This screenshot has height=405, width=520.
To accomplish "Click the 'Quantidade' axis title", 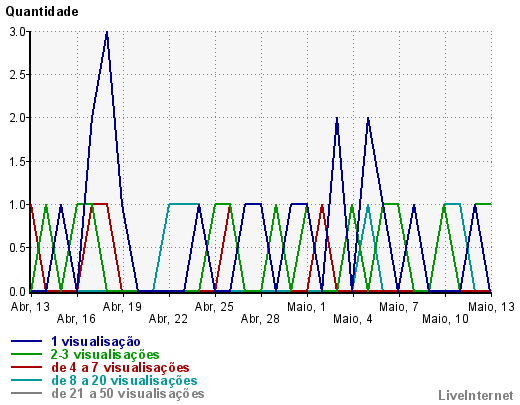I will tap(42, 12).
